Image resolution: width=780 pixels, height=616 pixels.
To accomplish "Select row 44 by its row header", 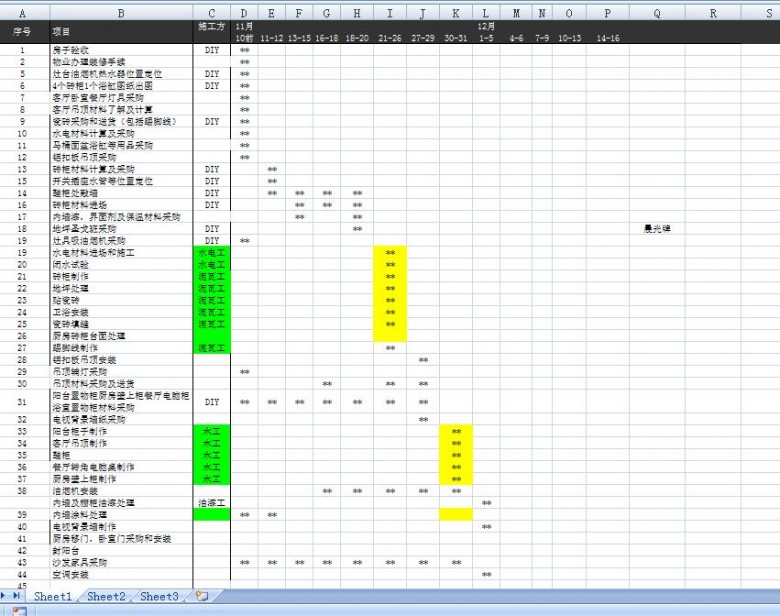I will 22,575.
